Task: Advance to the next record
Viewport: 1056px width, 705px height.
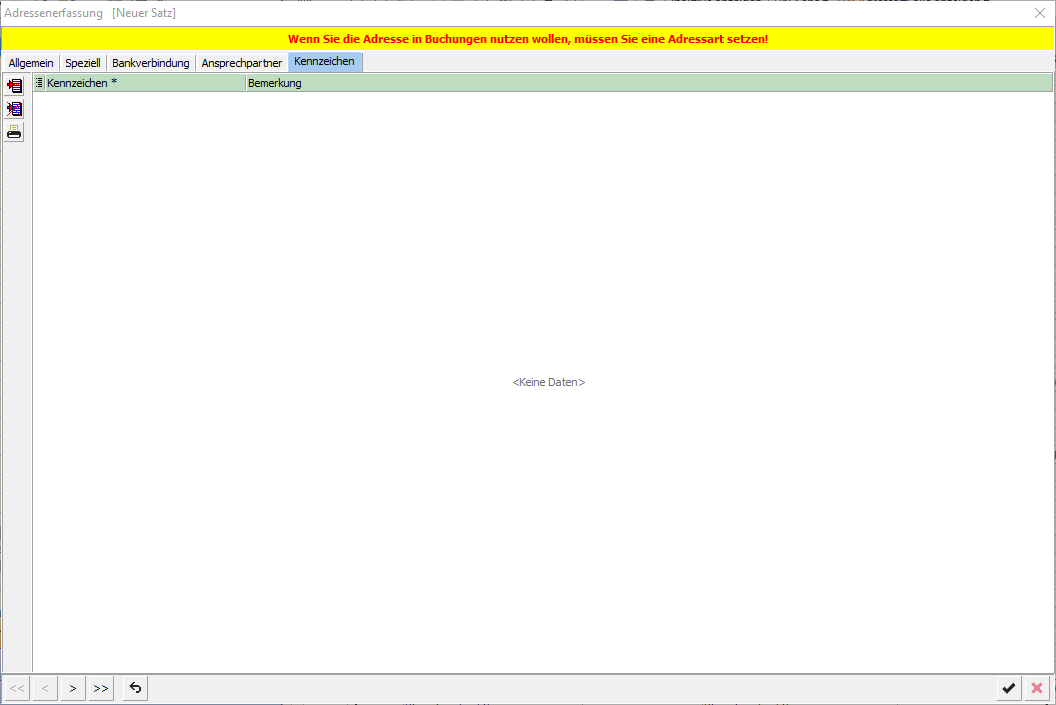Action: tap(73, 688)
